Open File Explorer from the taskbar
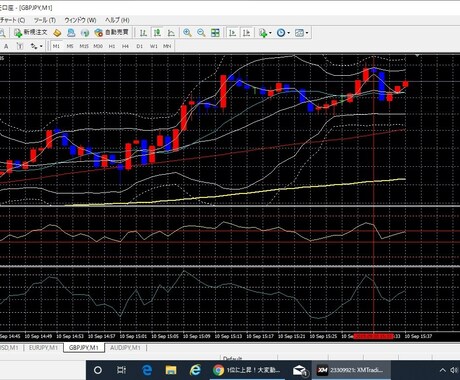The width and height of the screenshot is (460, 380). (171, 370)
